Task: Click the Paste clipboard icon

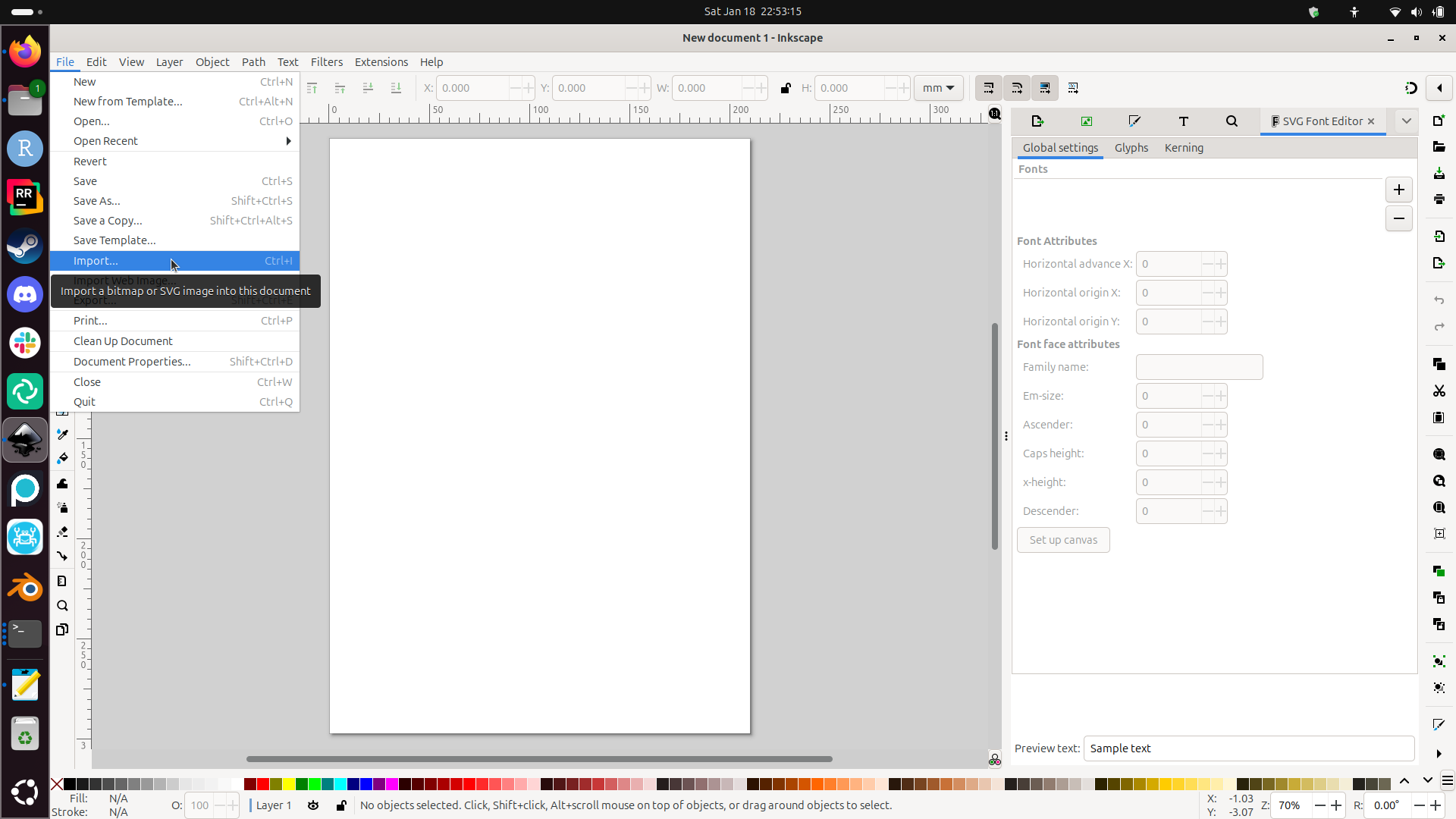Action: tap(1439, 418)
